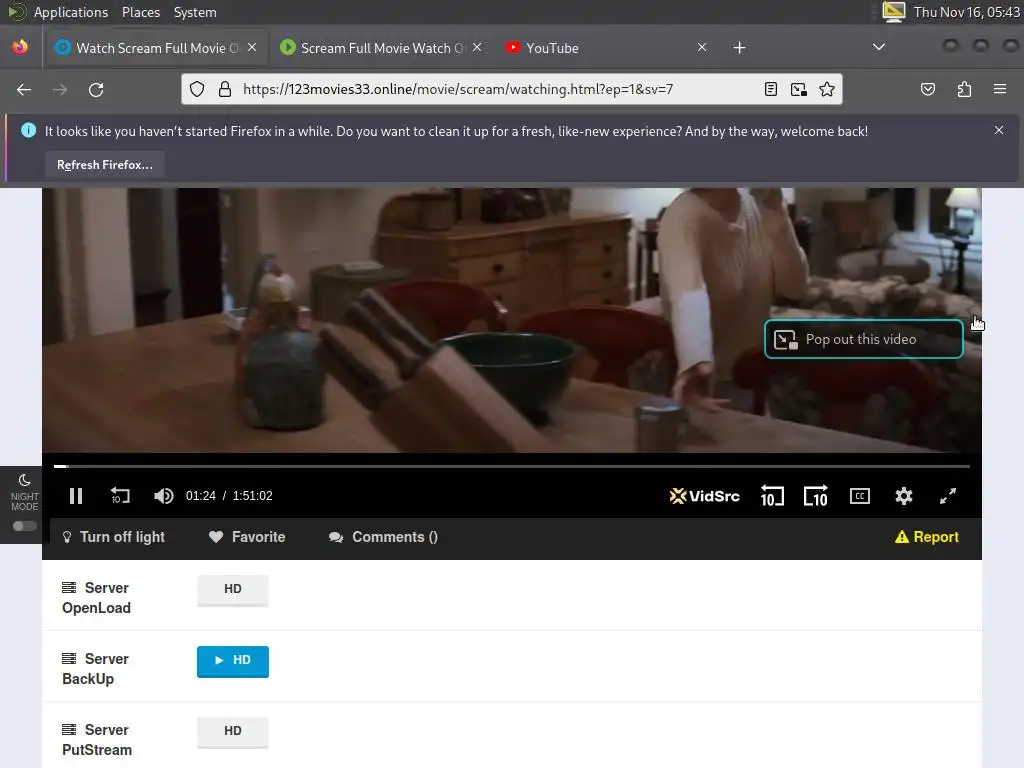Toggle reader view icon
This screenshot has width=1024, height=768.
click(771, 89)
